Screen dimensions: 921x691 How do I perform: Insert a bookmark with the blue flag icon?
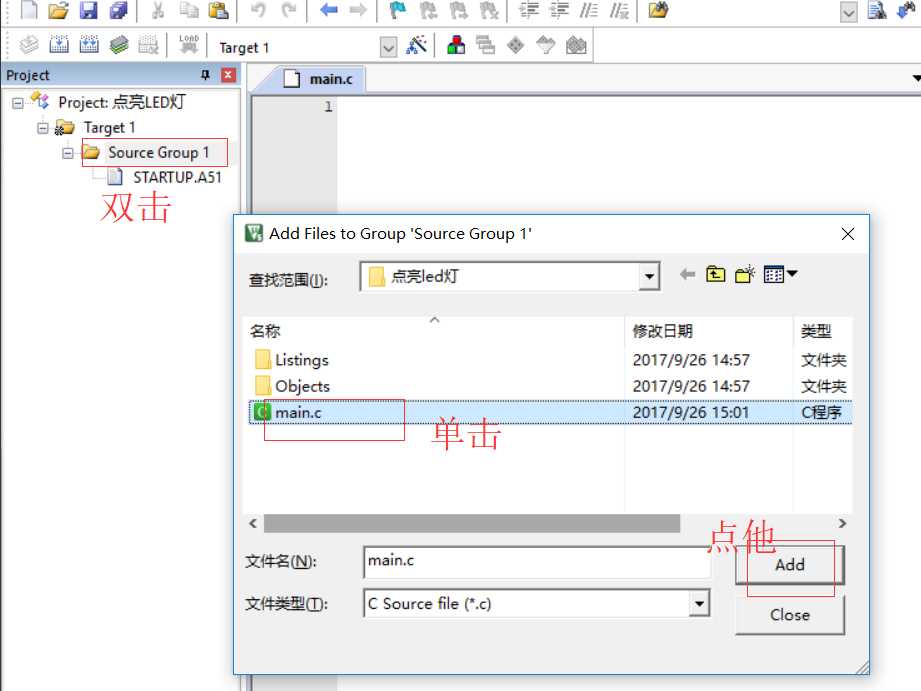coord(398,10)
